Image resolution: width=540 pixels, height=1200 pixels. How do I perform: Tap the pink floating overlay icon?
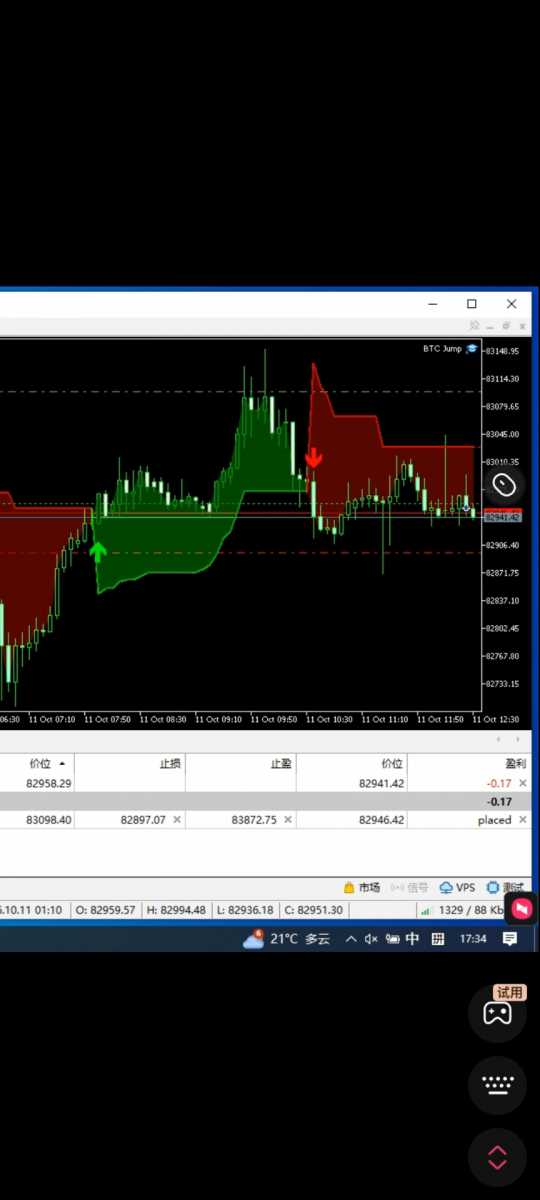coord(521,909)
